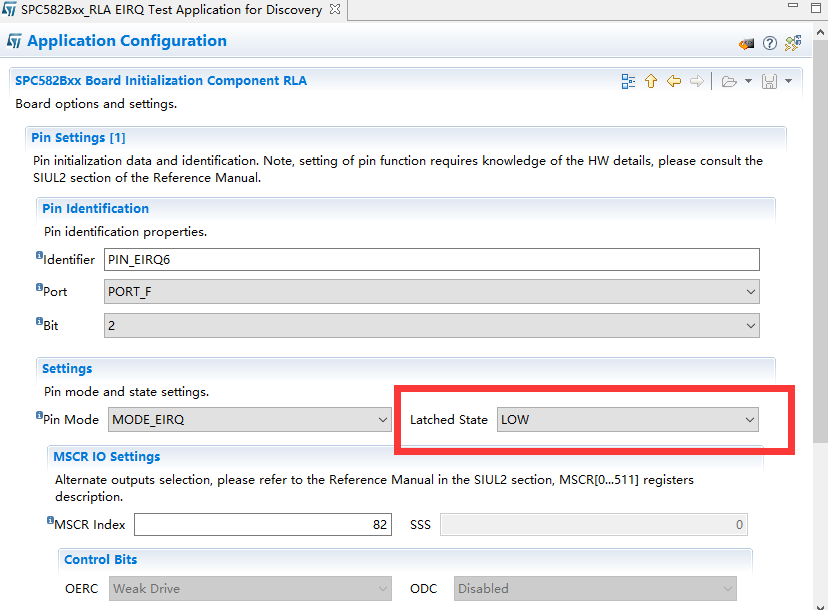828x610 pixels.
Task: Navigate up using the yellow up-arrow icon
Action: pyautogui.click(x=651, y=81)
